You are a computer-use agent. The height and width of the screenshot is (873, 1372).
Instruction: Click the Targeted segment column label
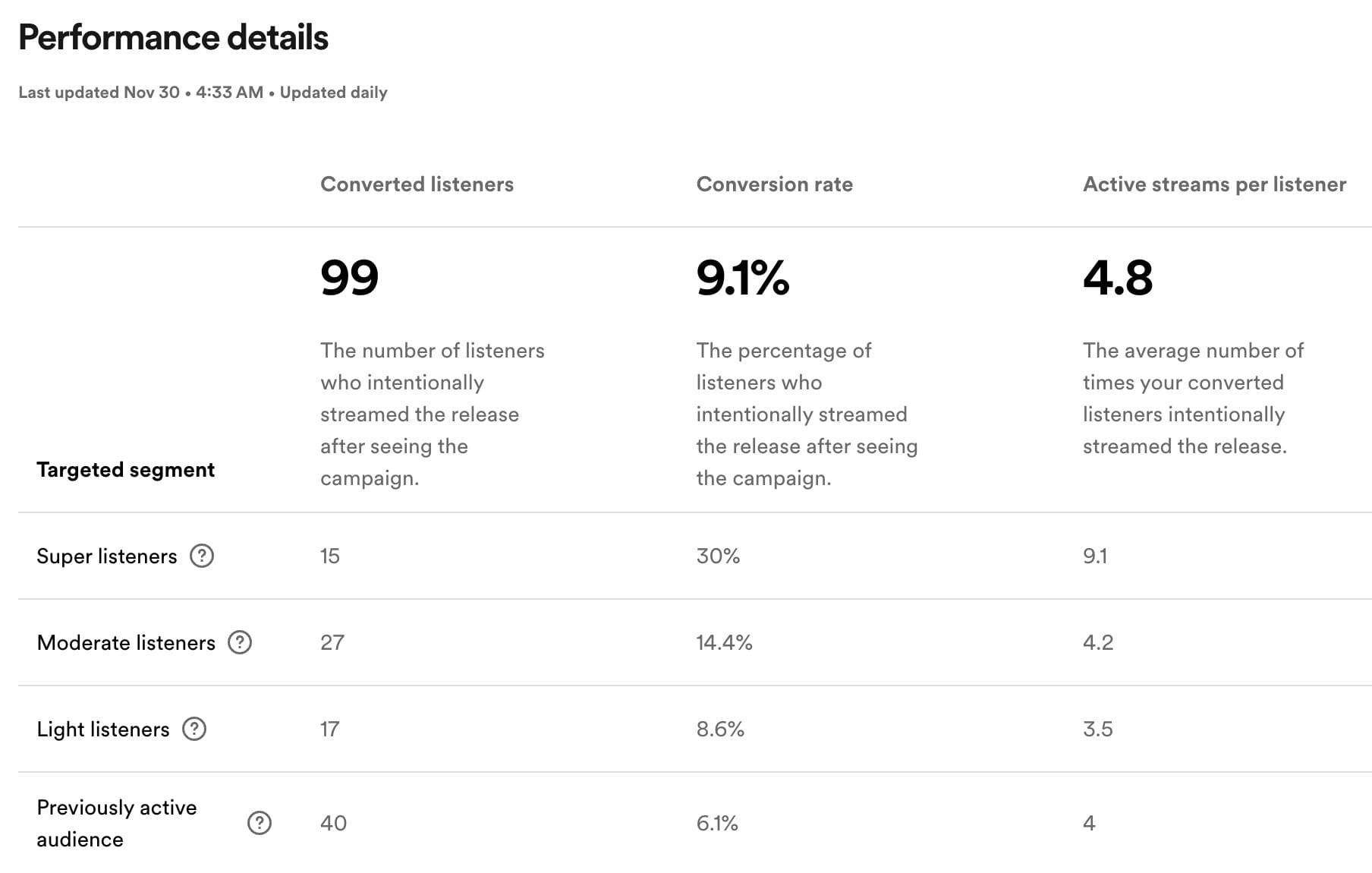(x=125, y=470)
